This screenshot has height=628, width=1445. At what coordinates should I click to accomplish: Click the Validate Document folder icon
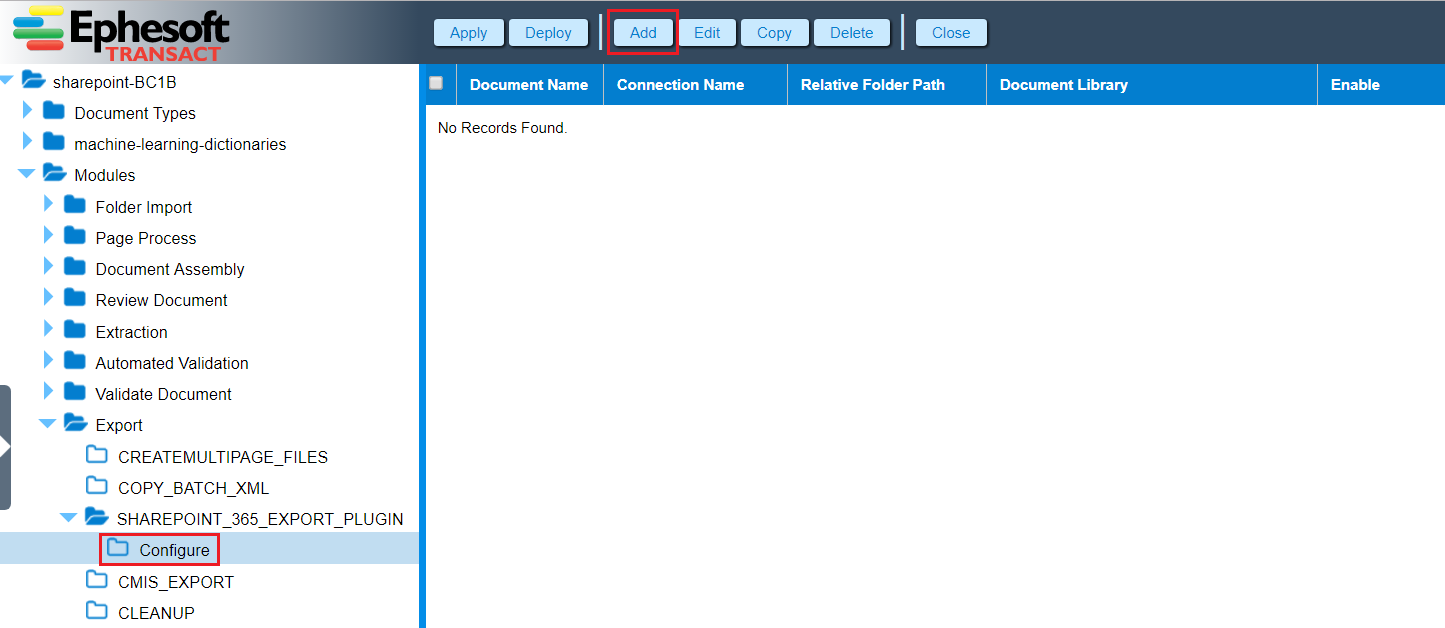tap(75, 392)
